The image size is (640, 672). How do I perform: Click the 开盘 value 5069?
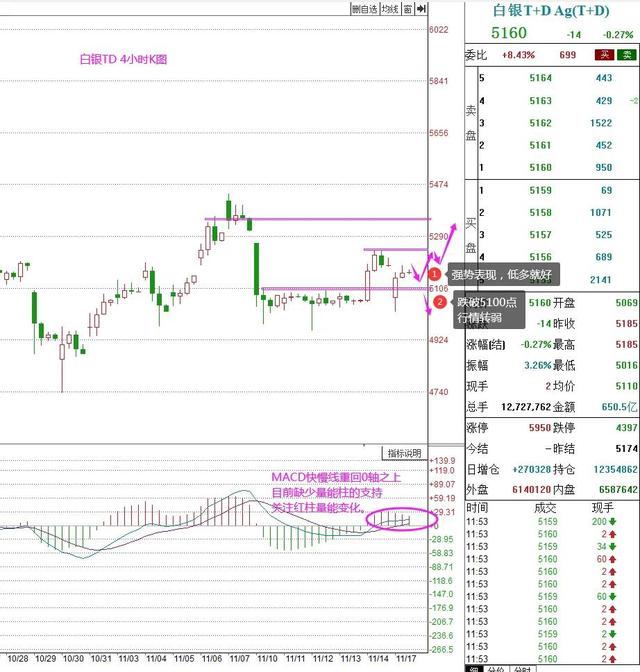(x=626, y=303)
